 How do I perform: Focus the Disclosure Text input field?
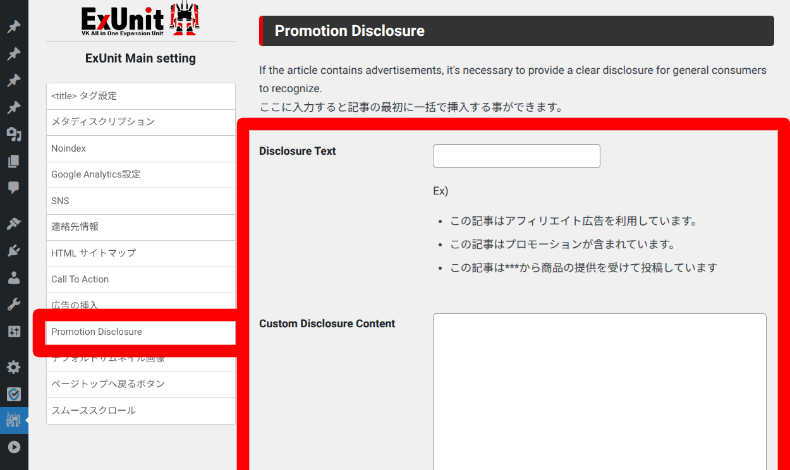(516, 156)
